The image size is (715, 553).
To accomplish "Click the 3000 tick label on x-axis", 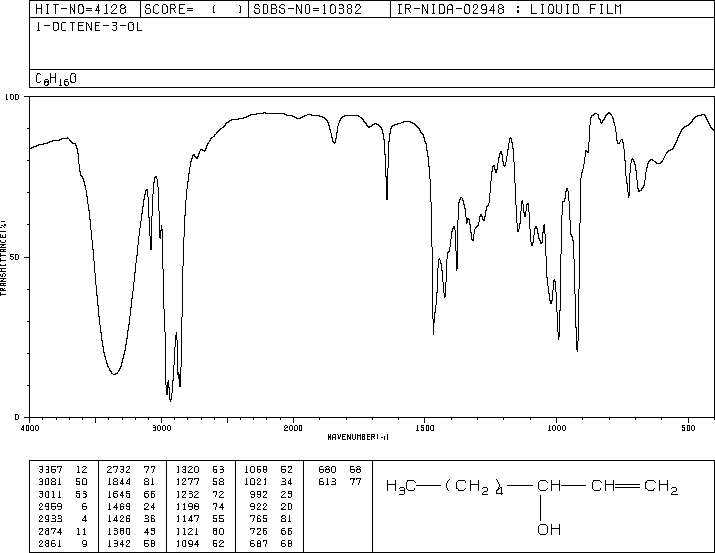I will point(161,428).
